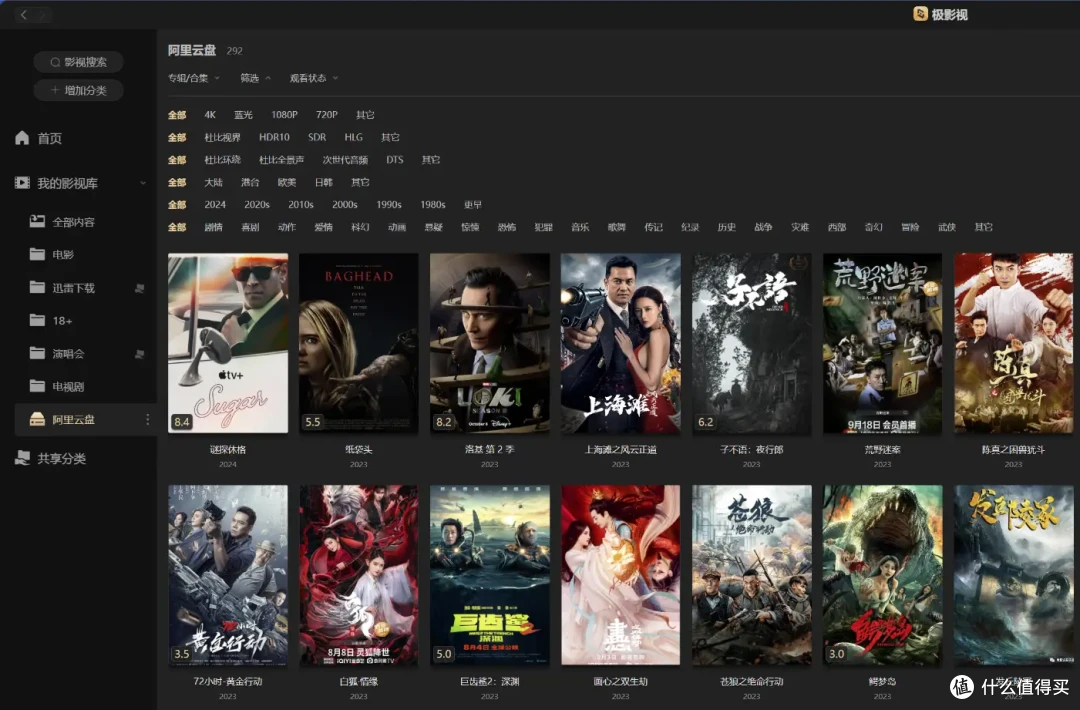Expand the 专辑/合集 dropdown

coord(194,78)
